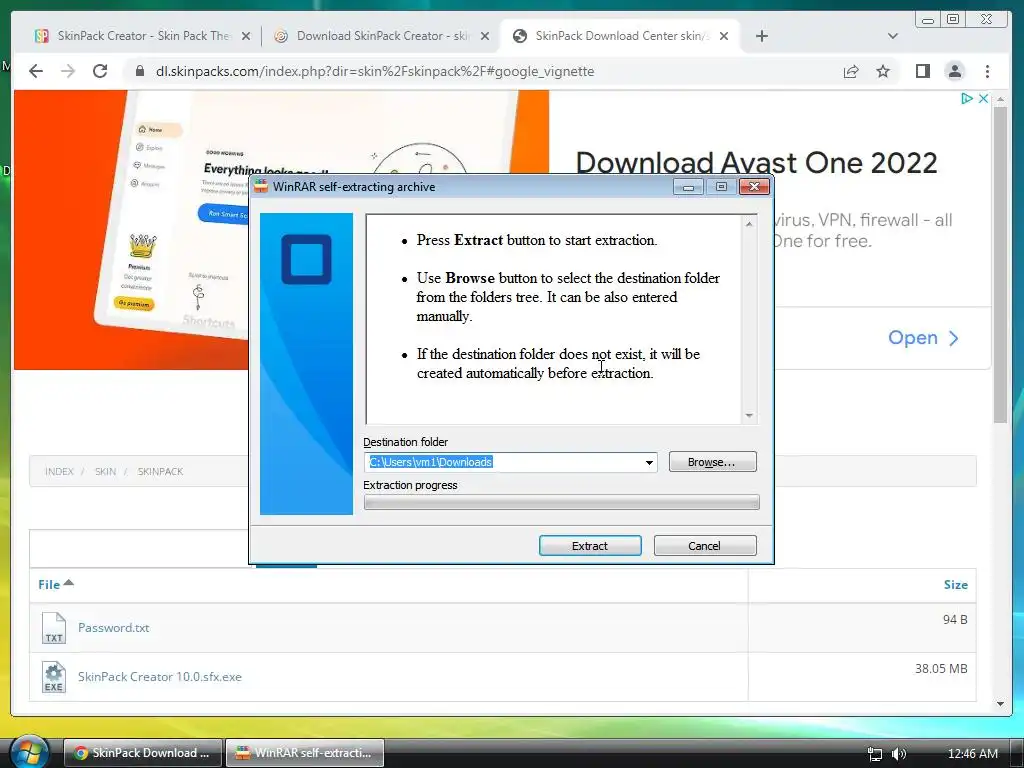Image resolution: width=1024 pixels, height=768 pixels.
Task: Open the Avast One 2022 ad link
Action: (x=923, y=338)
